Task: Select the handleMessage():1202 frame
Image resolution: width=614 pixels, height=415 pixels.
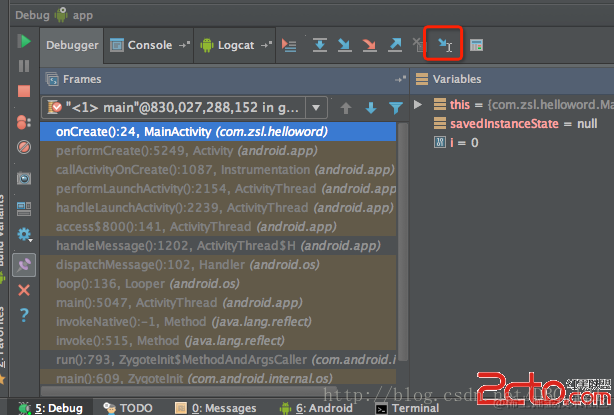Action: tap(218, 245)
